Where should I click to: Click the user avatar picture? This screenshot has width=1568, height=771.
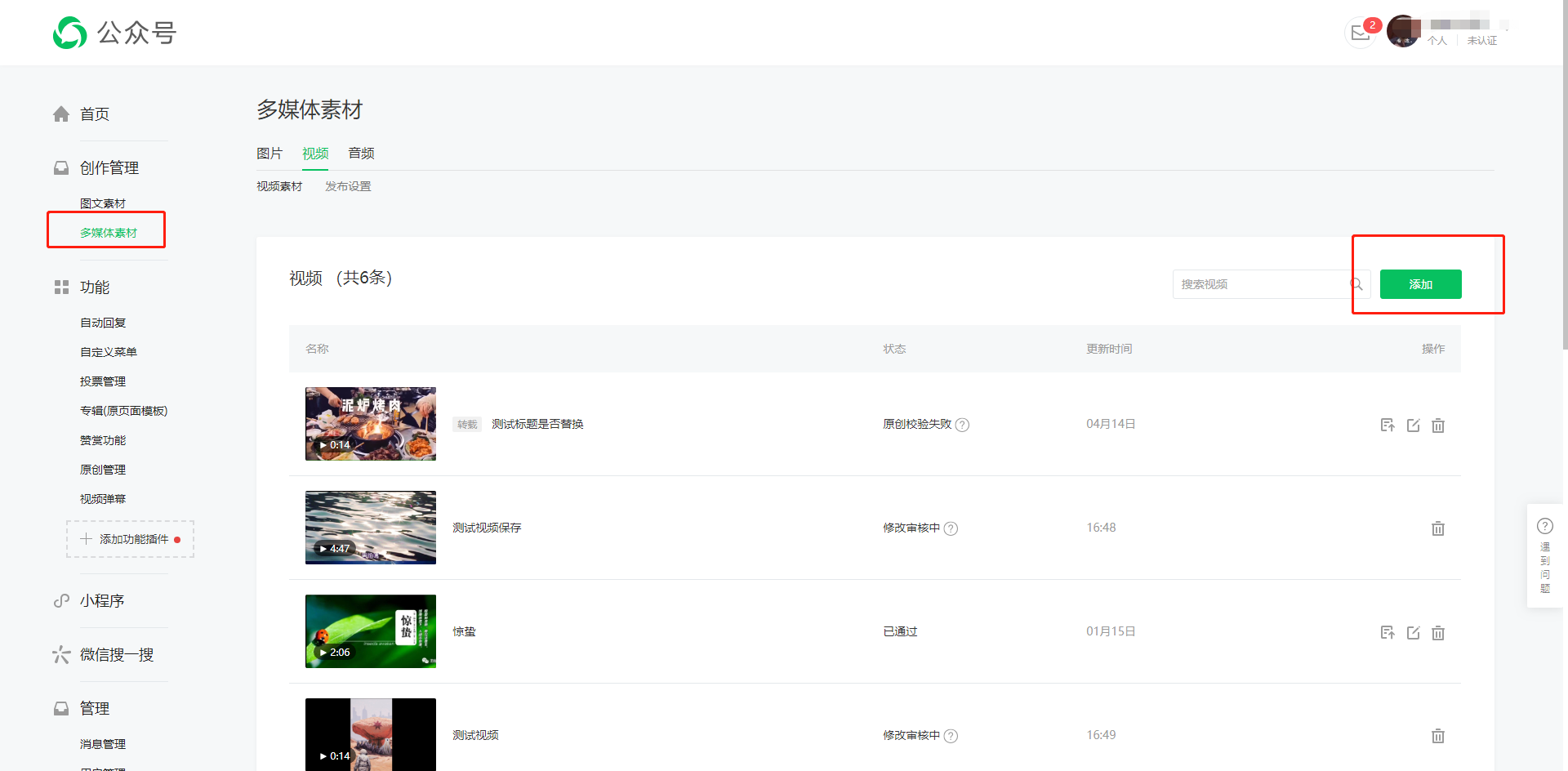tap(1403, 32)
